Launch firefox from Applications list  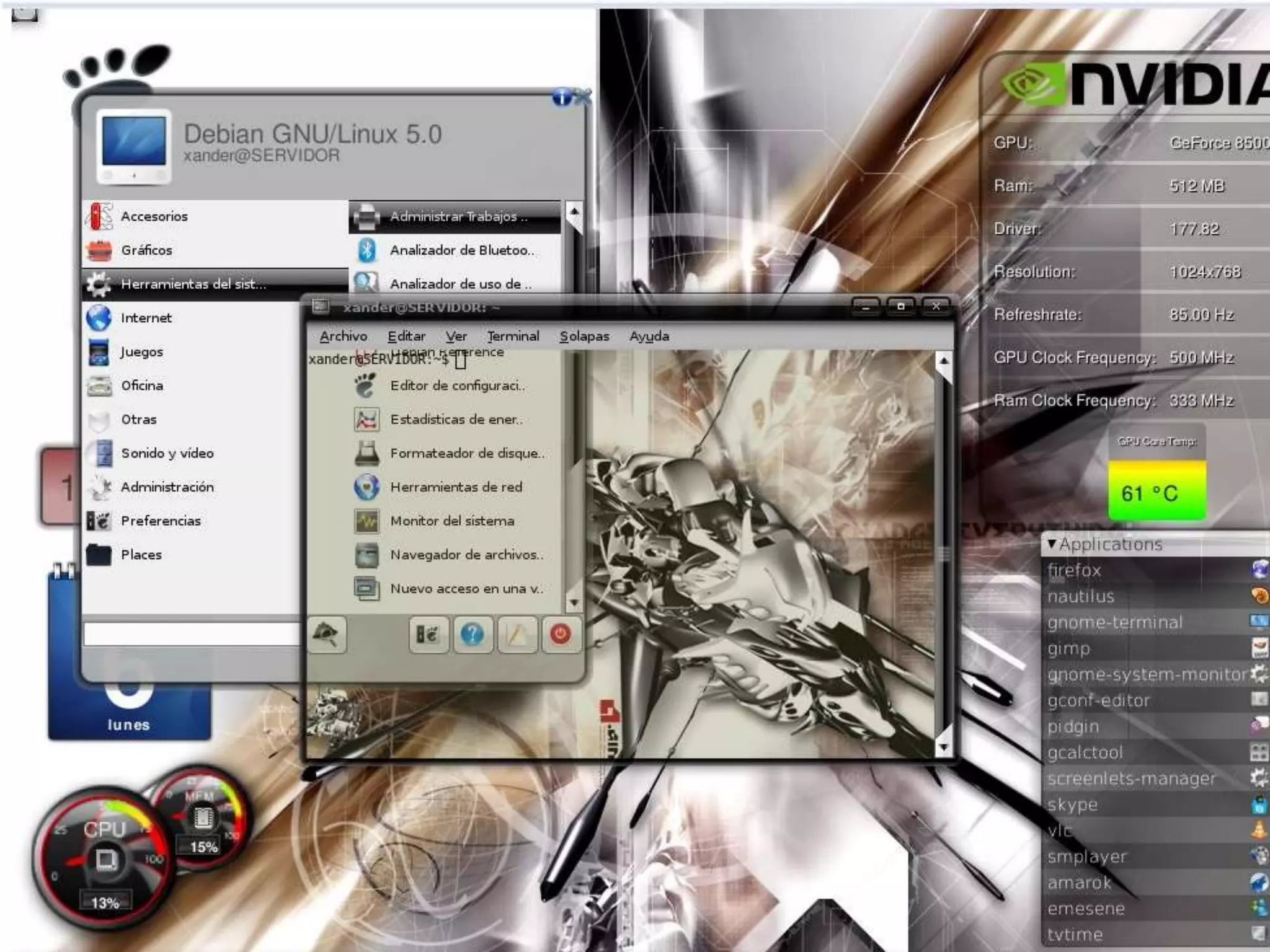(x=1157, y=570)
